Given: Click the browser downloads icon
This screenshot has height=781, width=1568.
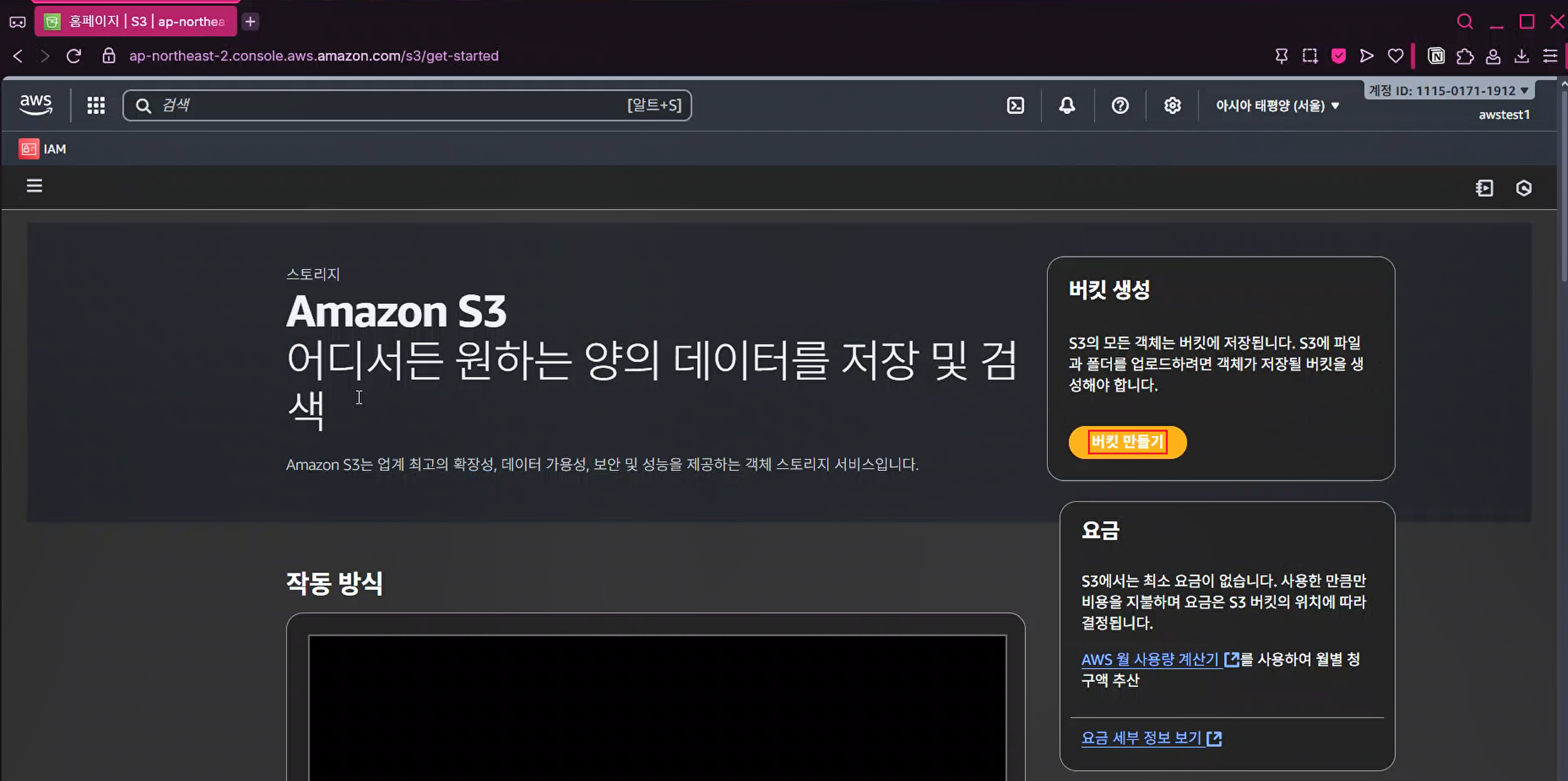Looking at the screenshot, I should (x=1521, y=56).
